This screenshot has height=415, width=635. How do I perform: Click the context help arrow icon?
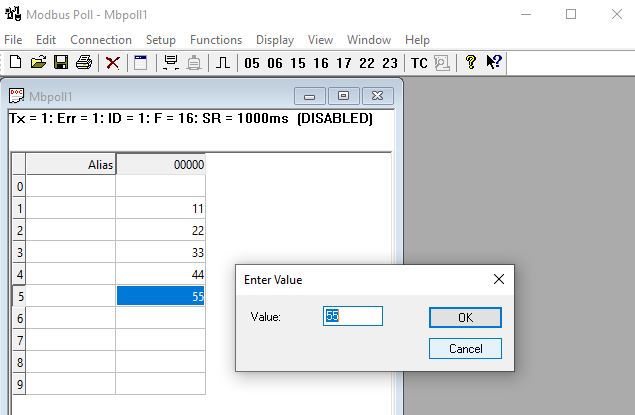tap(494, 62)
